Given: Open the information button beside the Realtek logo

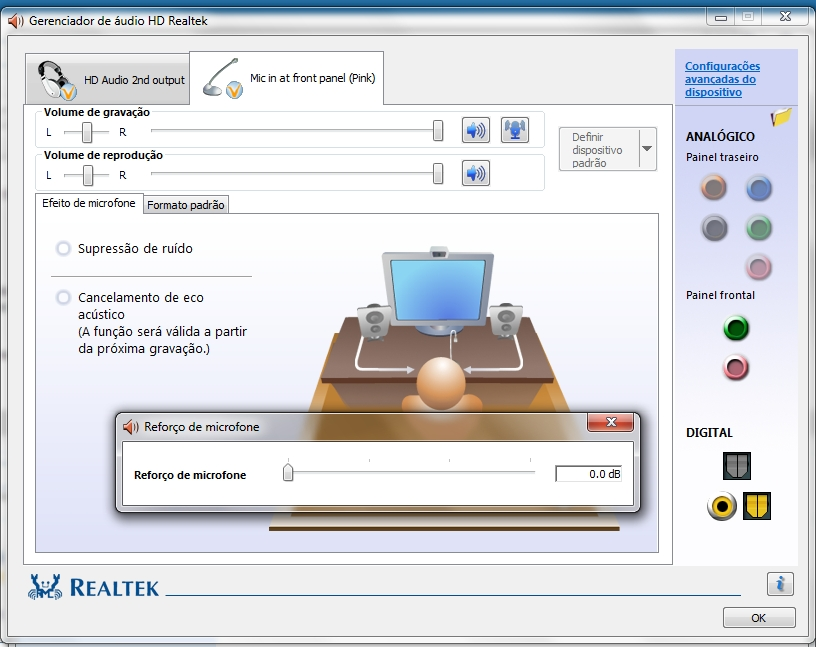Looking at the screenshot, I should (780, 583).
